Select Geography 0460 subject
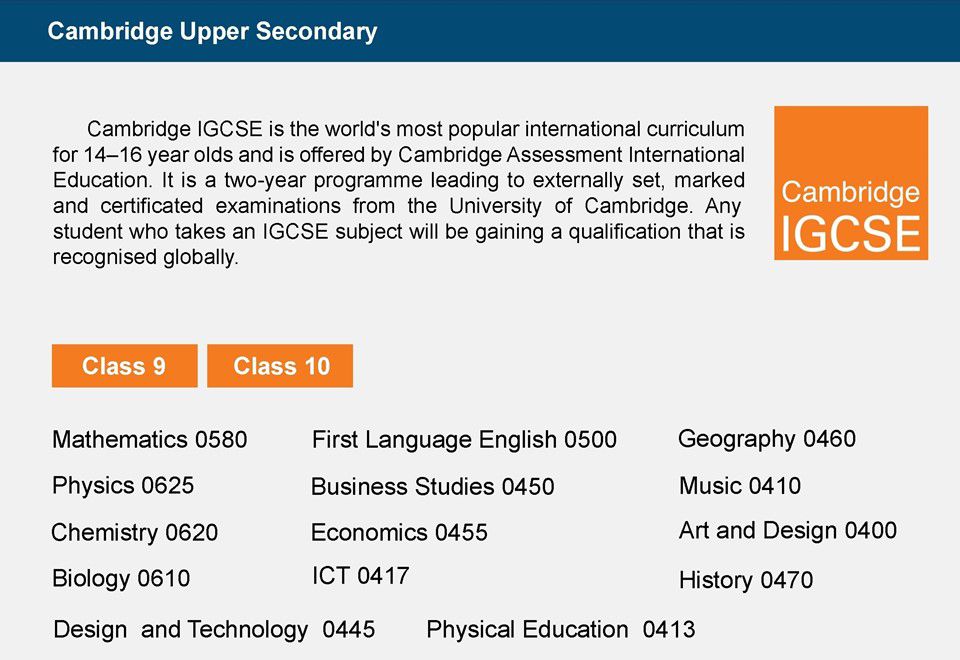The height and width of the screenshot is (660, 960). (767, 439)
